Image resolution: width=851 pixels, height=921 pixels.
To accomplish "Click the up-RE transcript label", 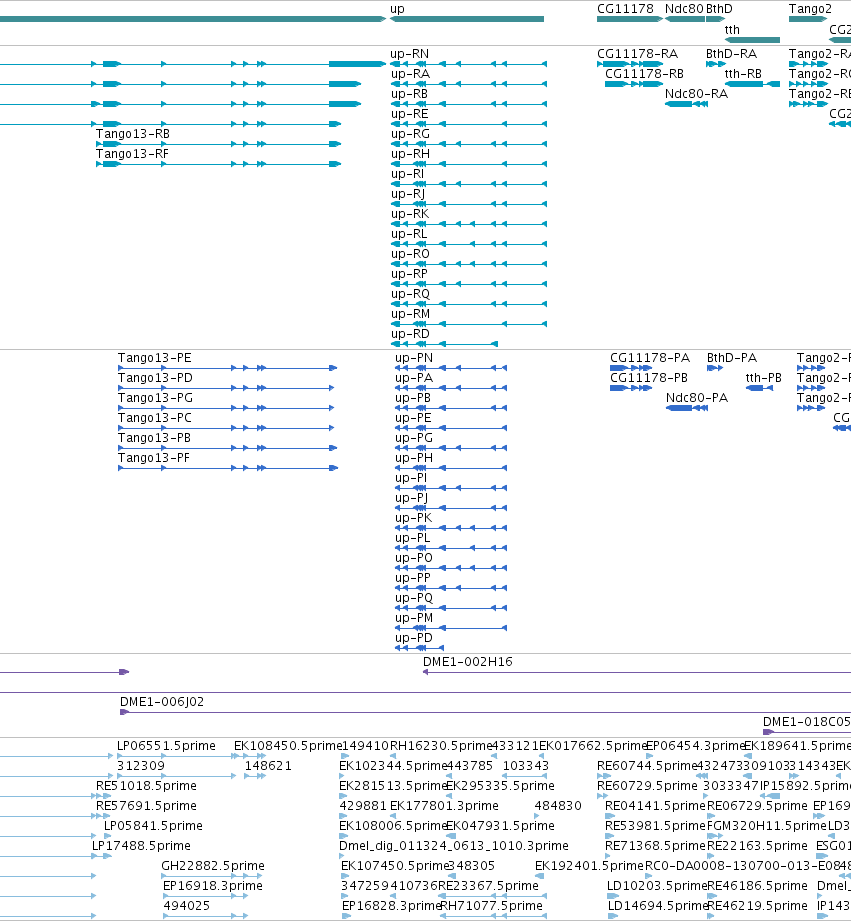I will point(409,114).
